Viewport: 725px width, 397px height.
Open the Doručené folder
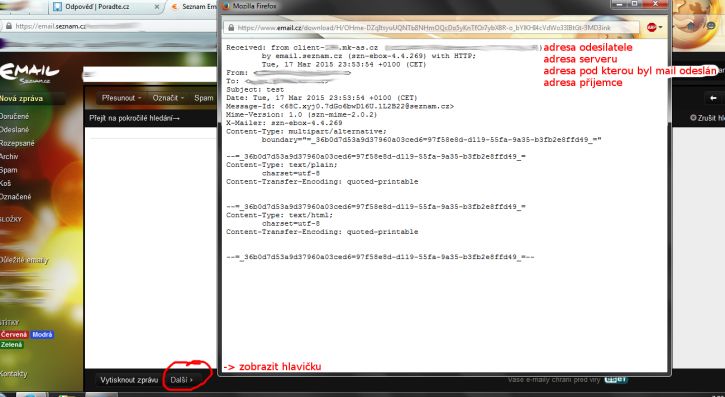tap(14, 116)
